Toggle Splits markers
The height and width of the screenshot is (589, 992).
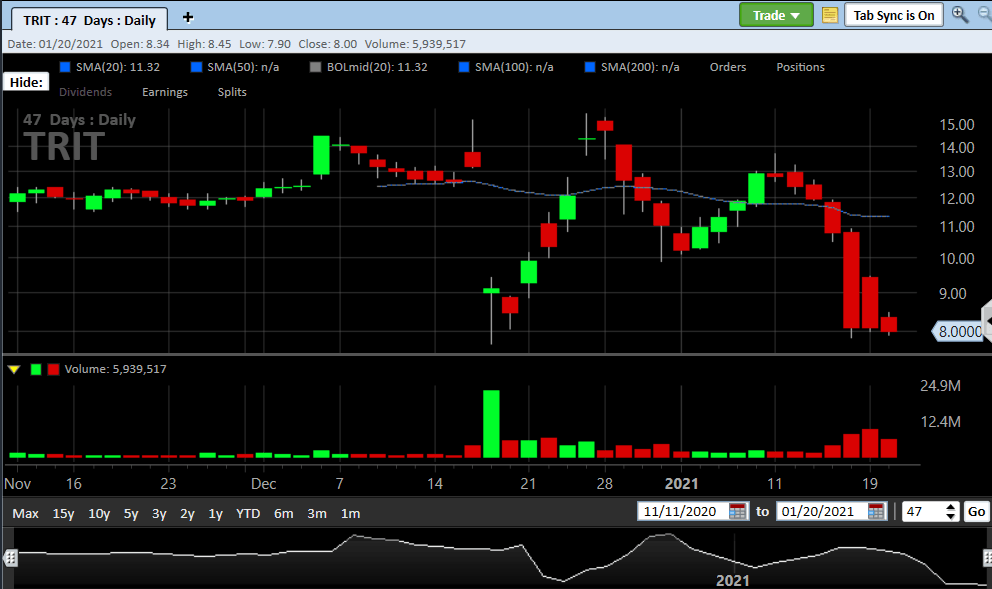pyautogui.click(x=232, y=92)
